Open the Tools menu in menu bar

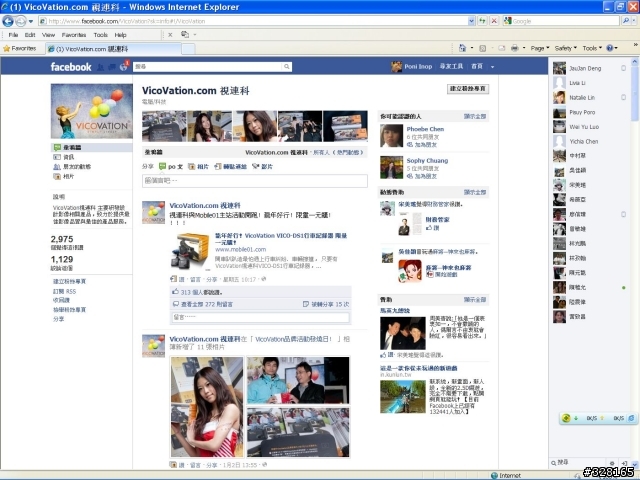(x=100, y=35)
